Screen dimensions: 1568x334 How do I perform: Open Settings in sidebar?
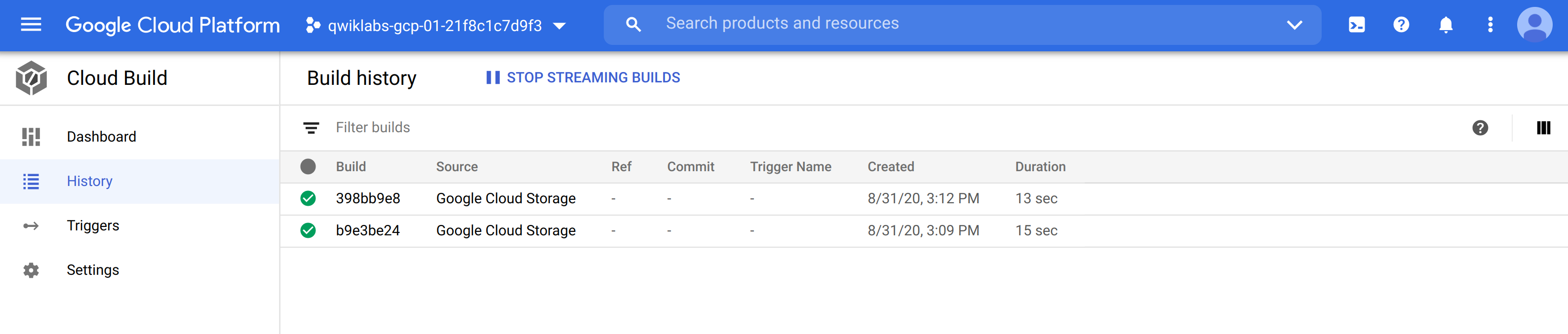(x=139, y=270)
